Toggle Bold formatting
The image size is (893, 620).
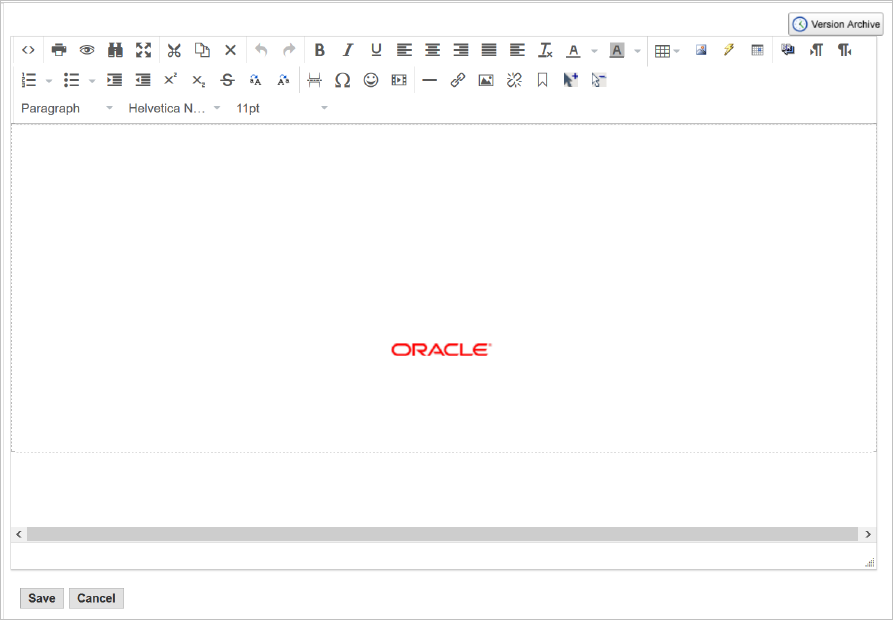319,50
